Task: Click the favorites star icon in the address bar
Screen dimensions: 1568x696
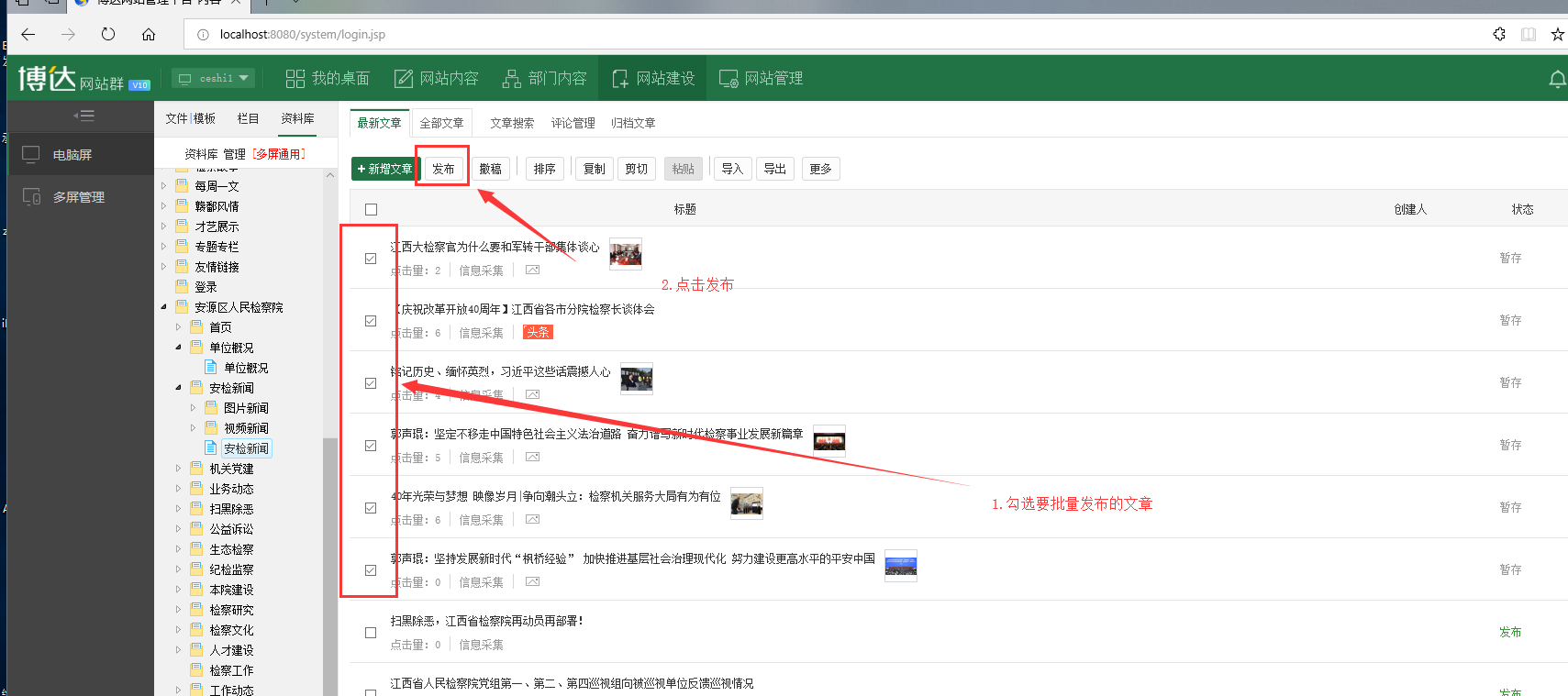Action: click(x=1557, y=34)
